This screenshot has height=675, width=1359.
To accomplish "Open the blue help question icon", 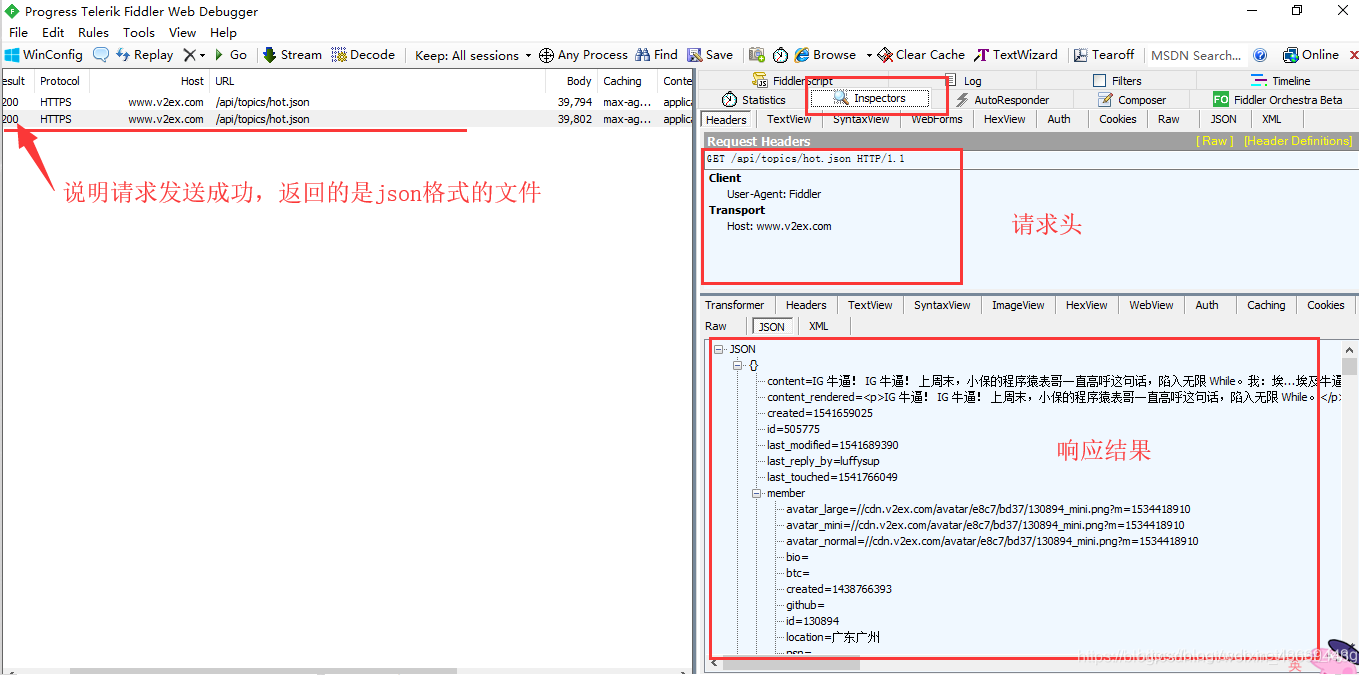I will pyautogui.click(x=1260, y=55).
